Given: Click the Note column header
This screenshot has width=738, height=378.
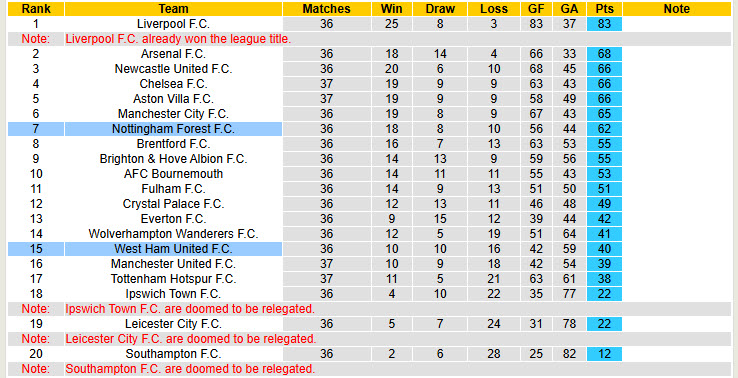Looking at the screenshot, I should pyautogui.click(x=677, y=9).
